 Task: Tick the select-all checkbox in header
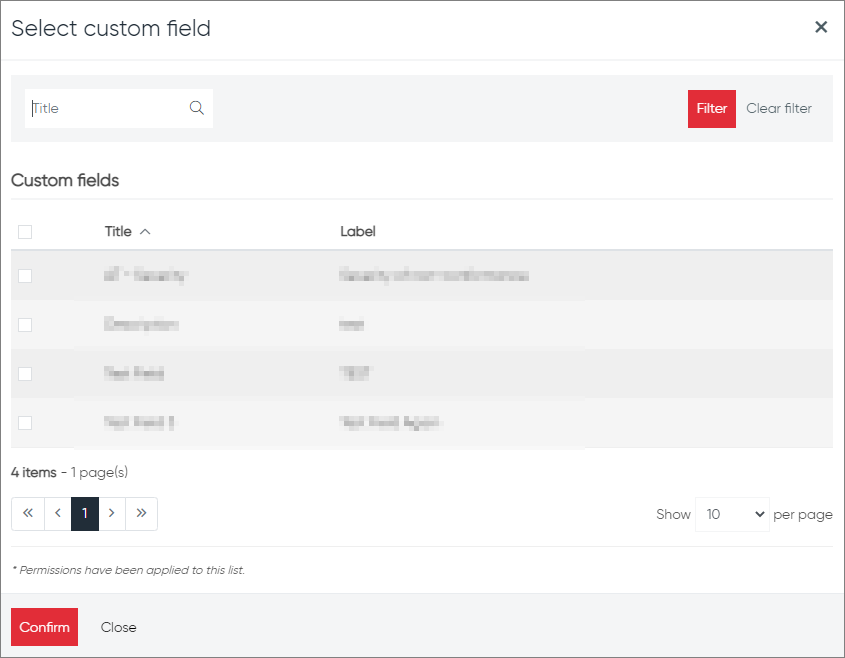pyautogui.click(x=25, y=232)
